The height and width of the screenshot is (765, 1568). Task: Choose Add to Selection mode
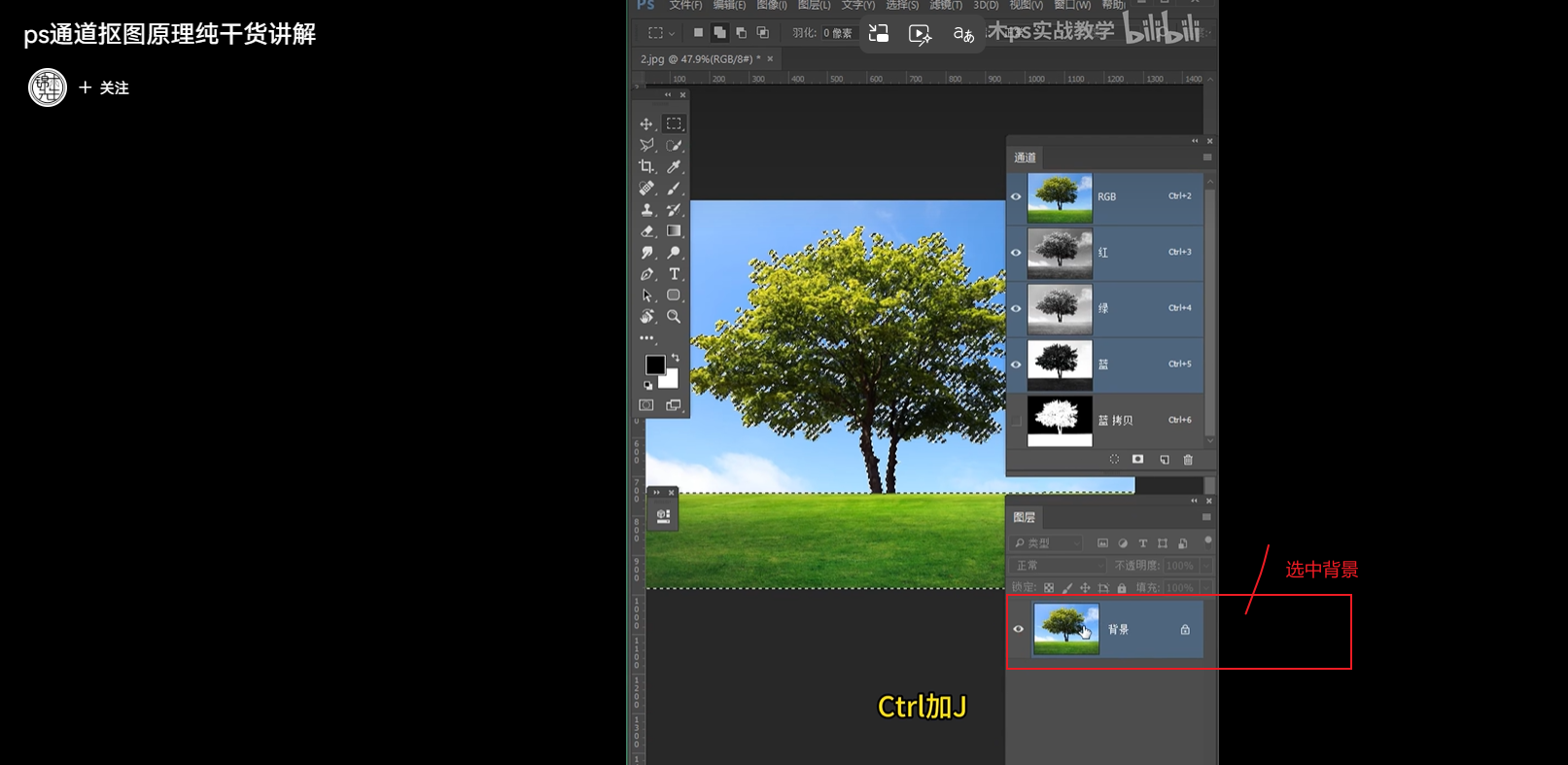point(719,33)
